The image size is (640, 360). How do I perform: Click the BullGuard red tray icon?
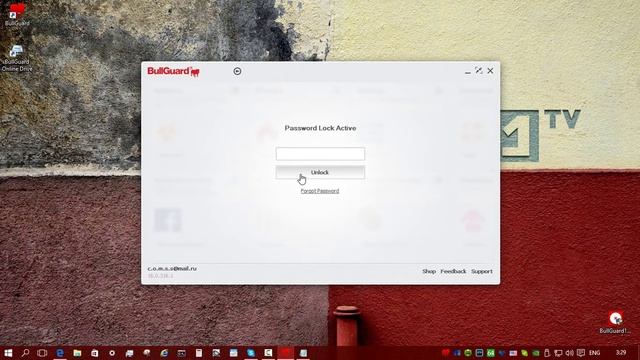point(445,353)
